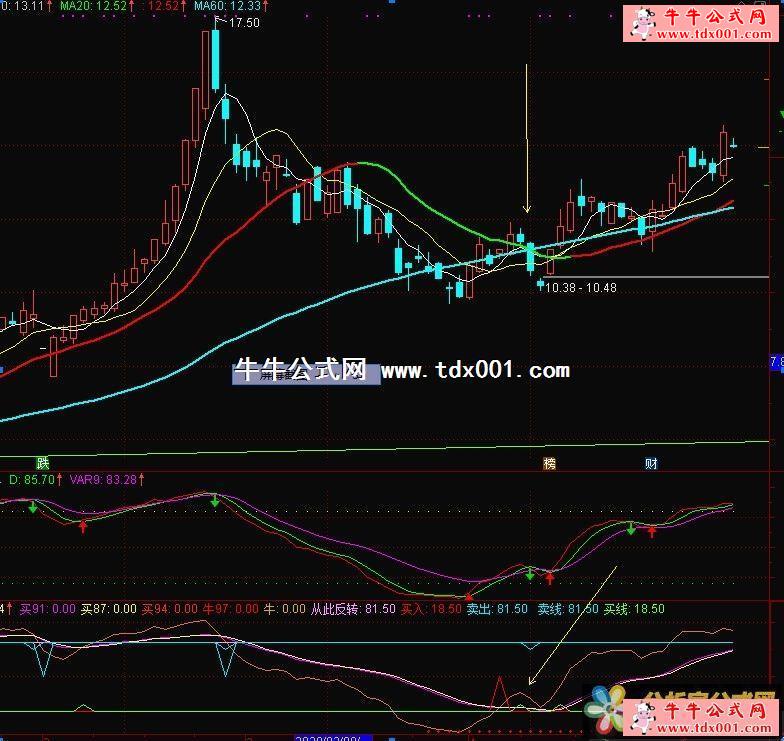Click the 买94: 0.00 indicator label

[170, 608]
